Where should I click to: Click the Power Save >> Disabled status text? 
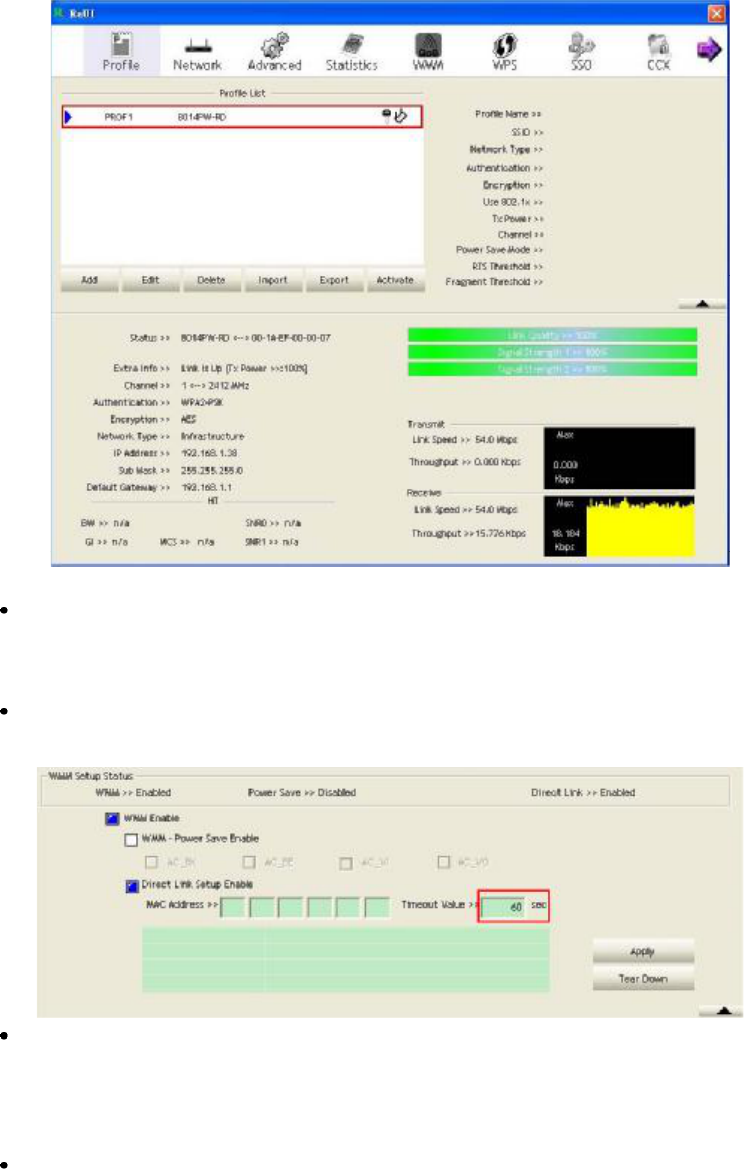click(x=302, y=793)
